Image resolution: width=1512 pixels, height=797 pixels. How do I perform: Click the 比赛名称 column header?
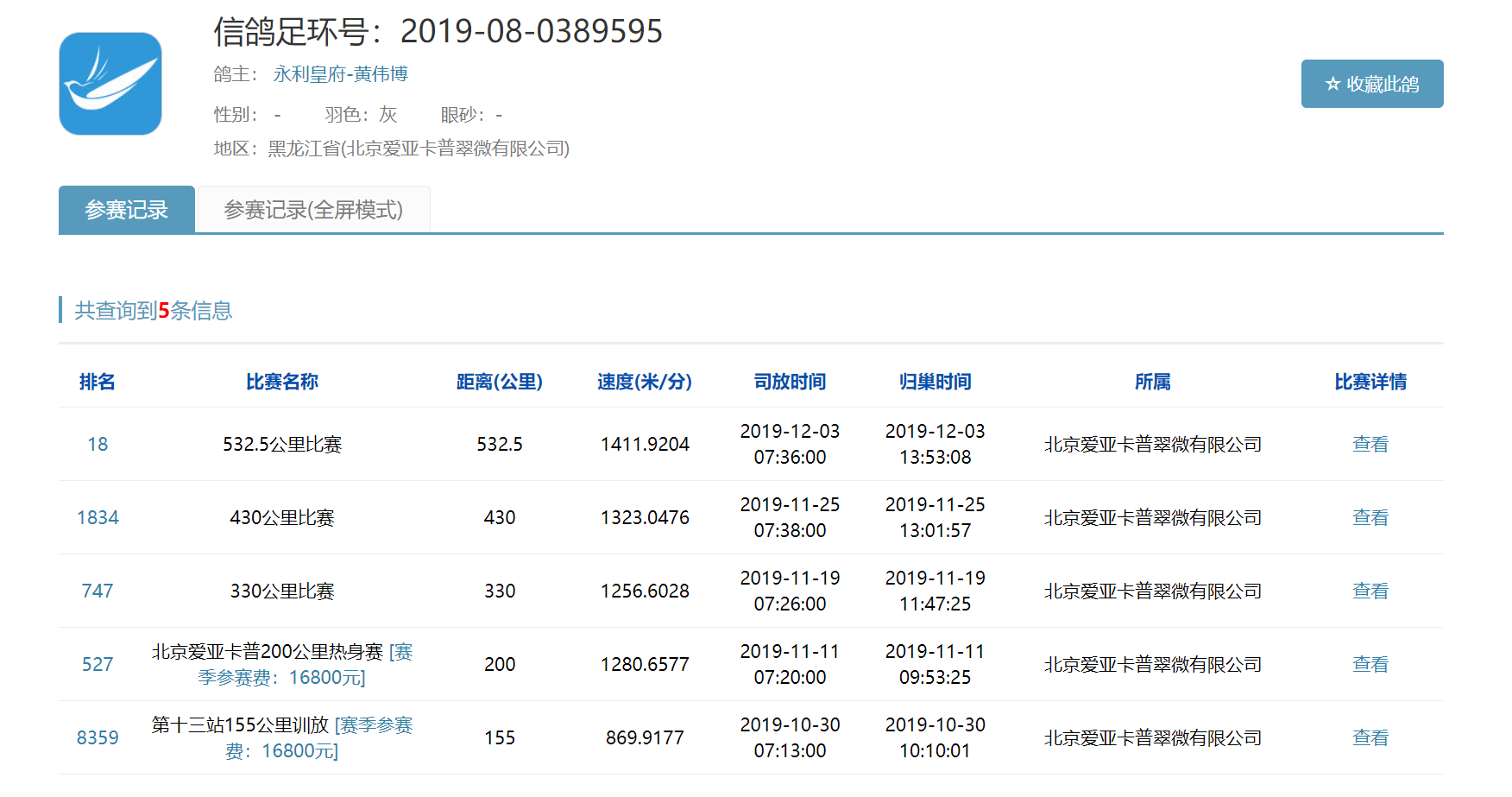pyautogui.click(x=282, y=382)
